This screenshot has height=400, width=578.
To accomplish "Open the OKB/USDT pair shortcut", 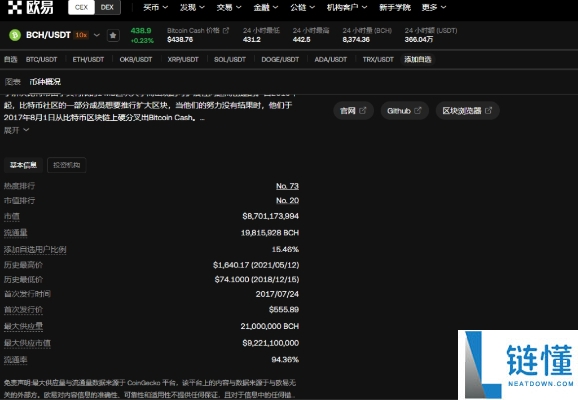I will (136, 59).
